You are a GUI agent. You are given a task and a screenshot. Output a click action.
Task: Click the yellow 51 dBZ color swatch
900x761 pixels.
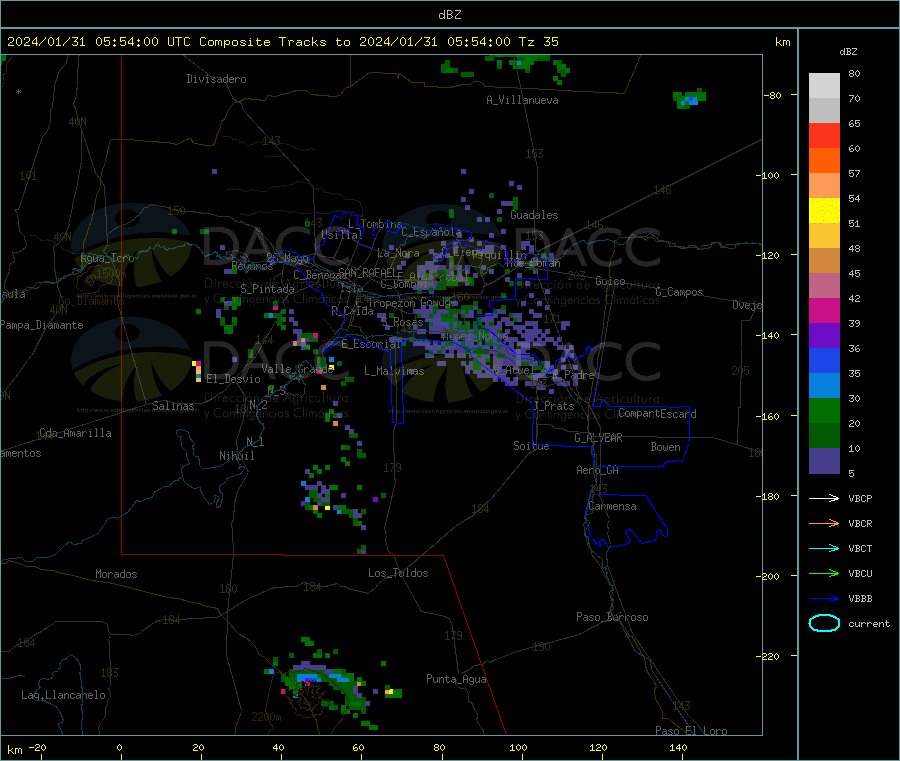[x=824, y=211]
